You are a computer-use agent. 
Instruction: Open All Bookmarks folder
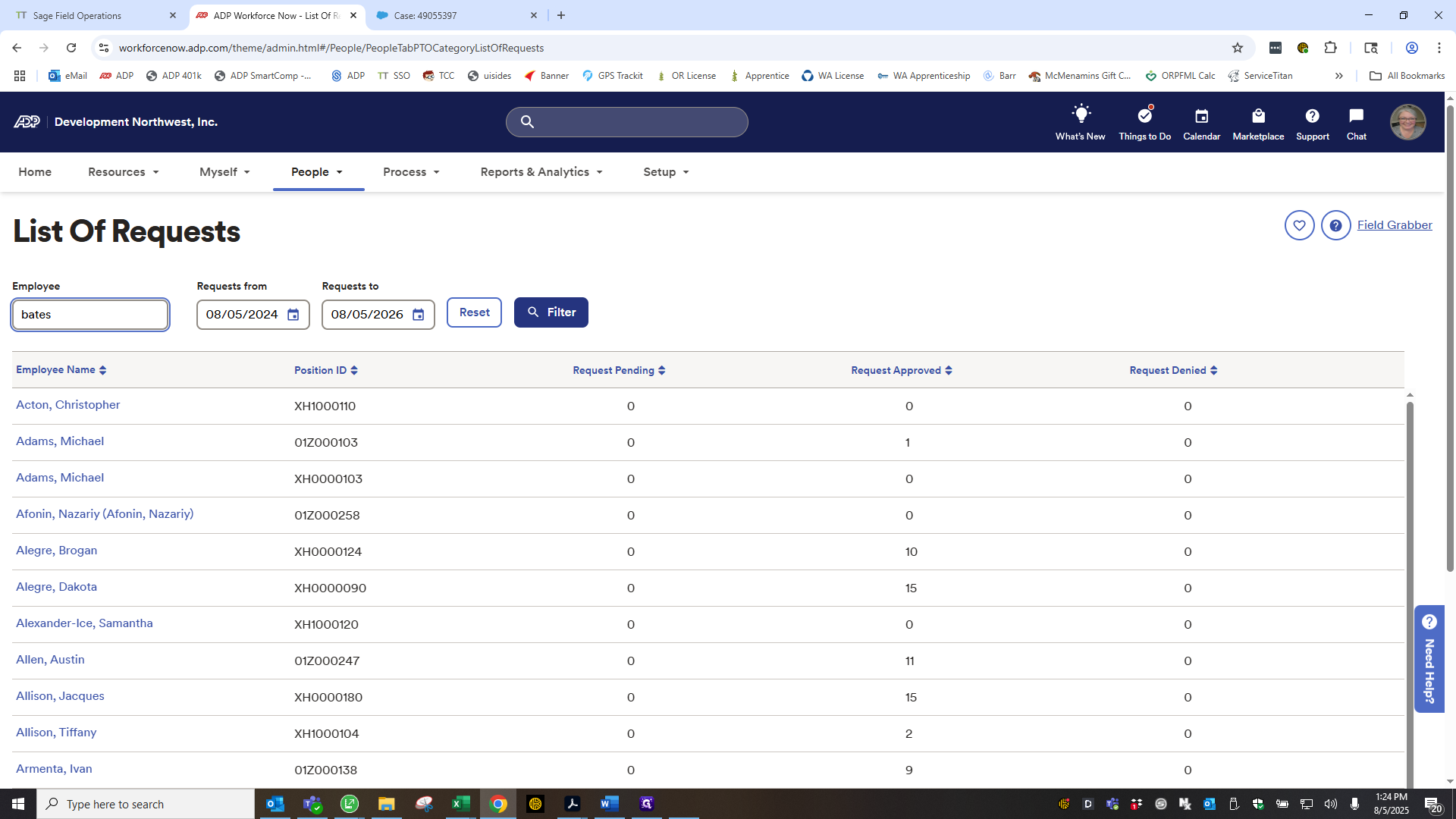pyautogui.click(x=1407, y=76)
